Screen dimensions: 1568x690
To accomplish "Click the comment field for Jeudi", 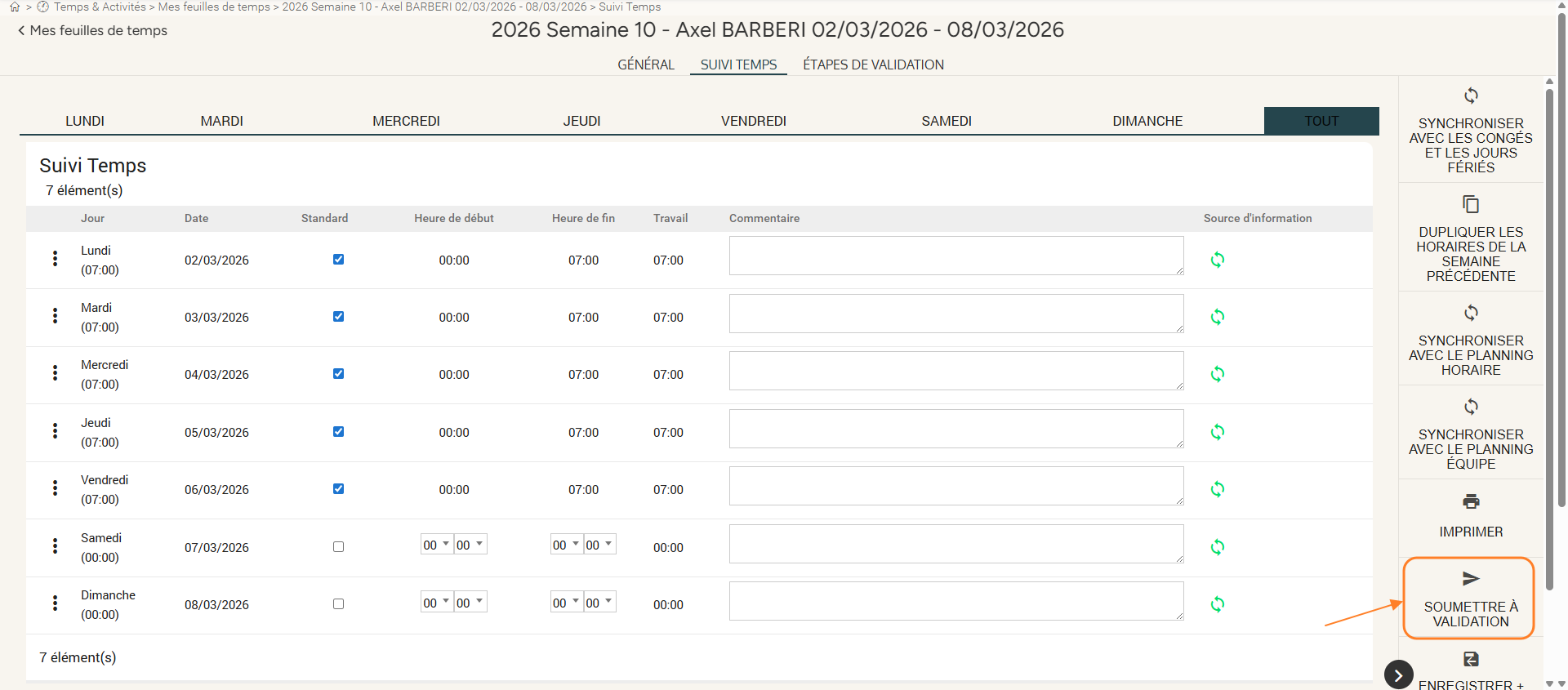I will [x=955, y=429].
